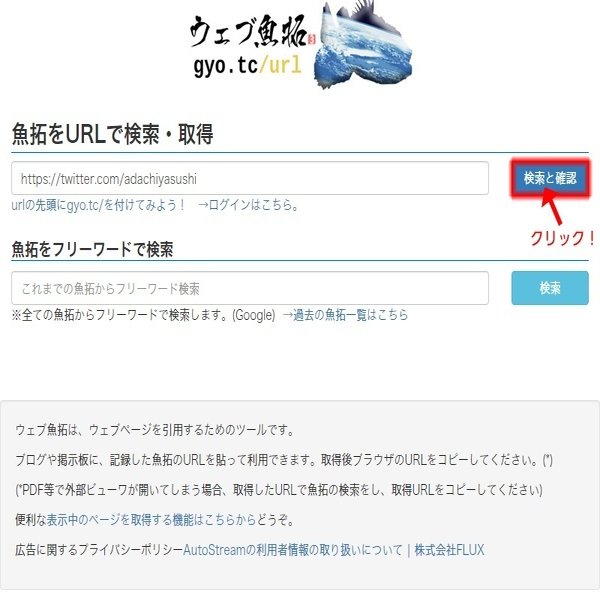Click the ウェブ魚拓 calligraphy title logo
Image resolution: width=600 pixels, height=600 pixels.
pos(248,31)
